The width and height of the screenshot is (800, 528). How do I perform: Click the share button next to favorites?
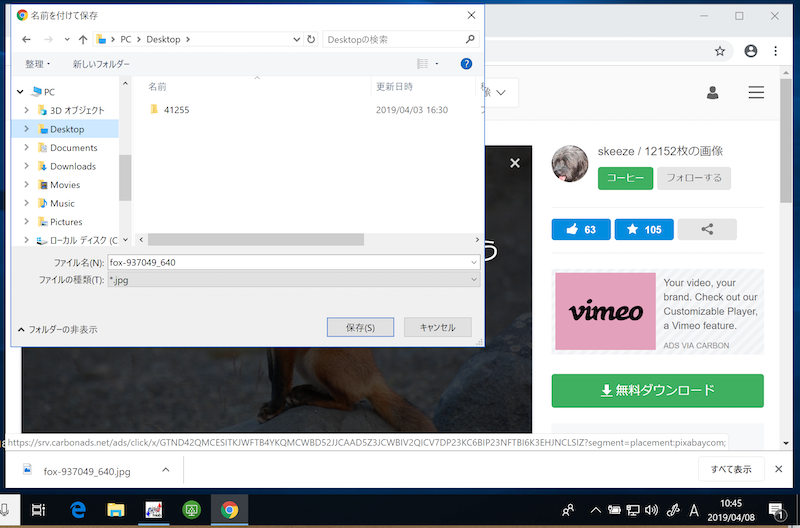pyautogui.click(x=707, y=229)
